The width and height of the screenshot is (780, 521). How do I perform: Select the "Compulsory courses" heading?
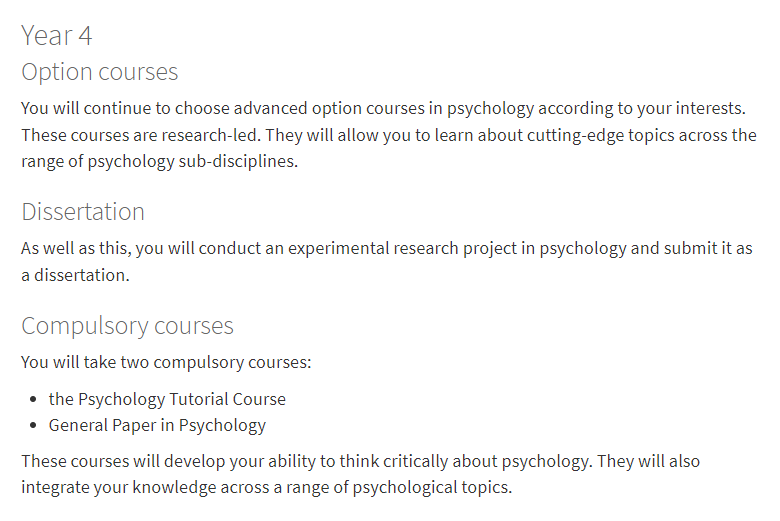click(127, 326)
